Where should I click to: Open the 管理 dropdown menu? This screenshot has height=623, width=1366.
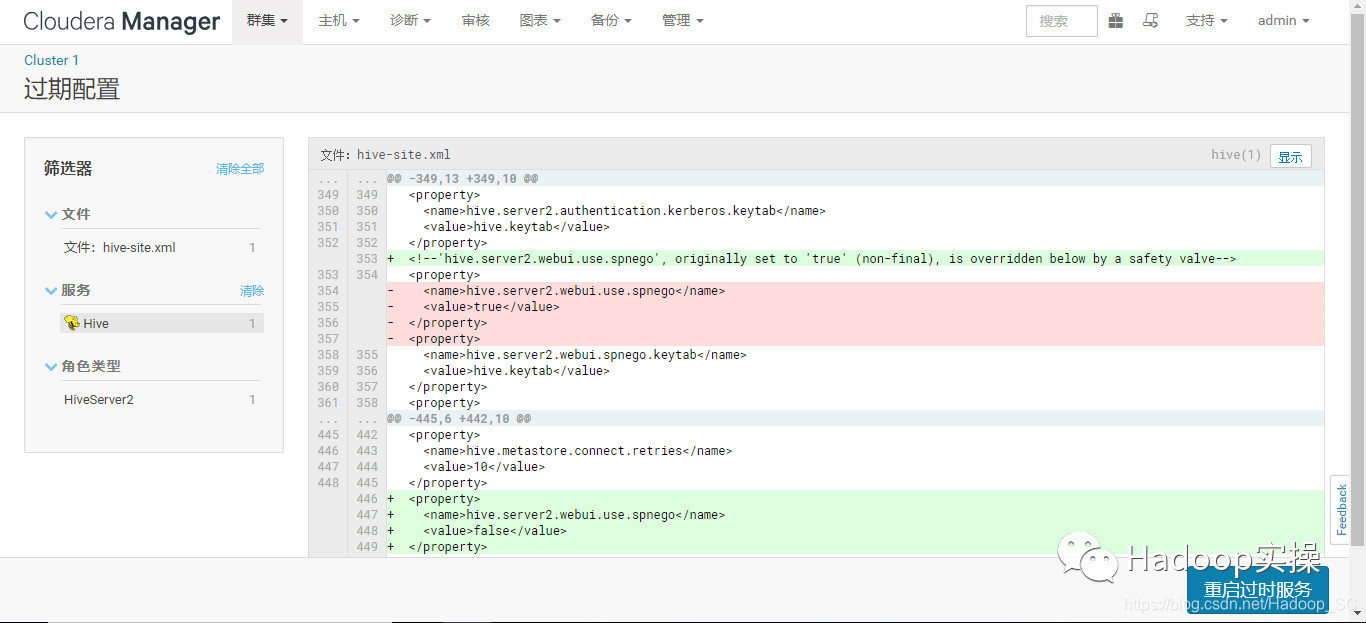click(x=683, y=21)
